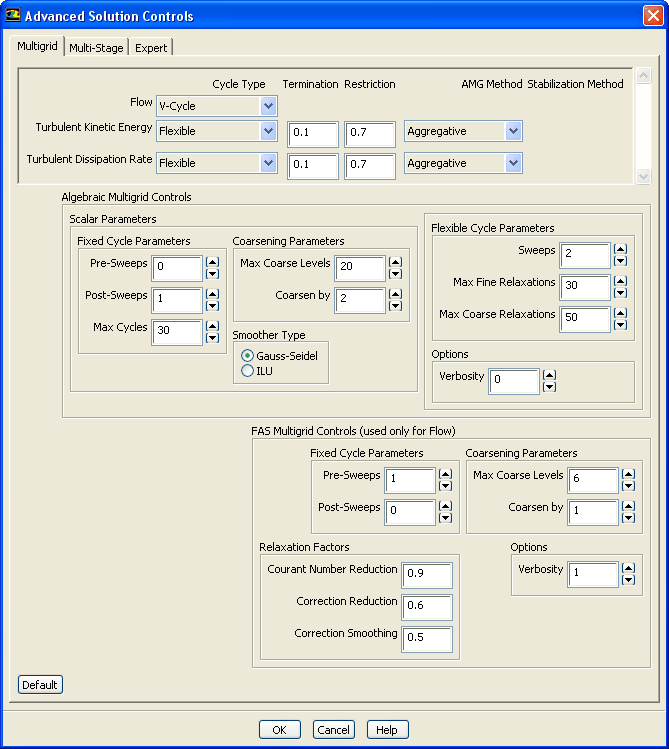The width and height of the screenshot is (669, 749).
Task: Increase Max Fine Relaxations value
Action: 620,281
